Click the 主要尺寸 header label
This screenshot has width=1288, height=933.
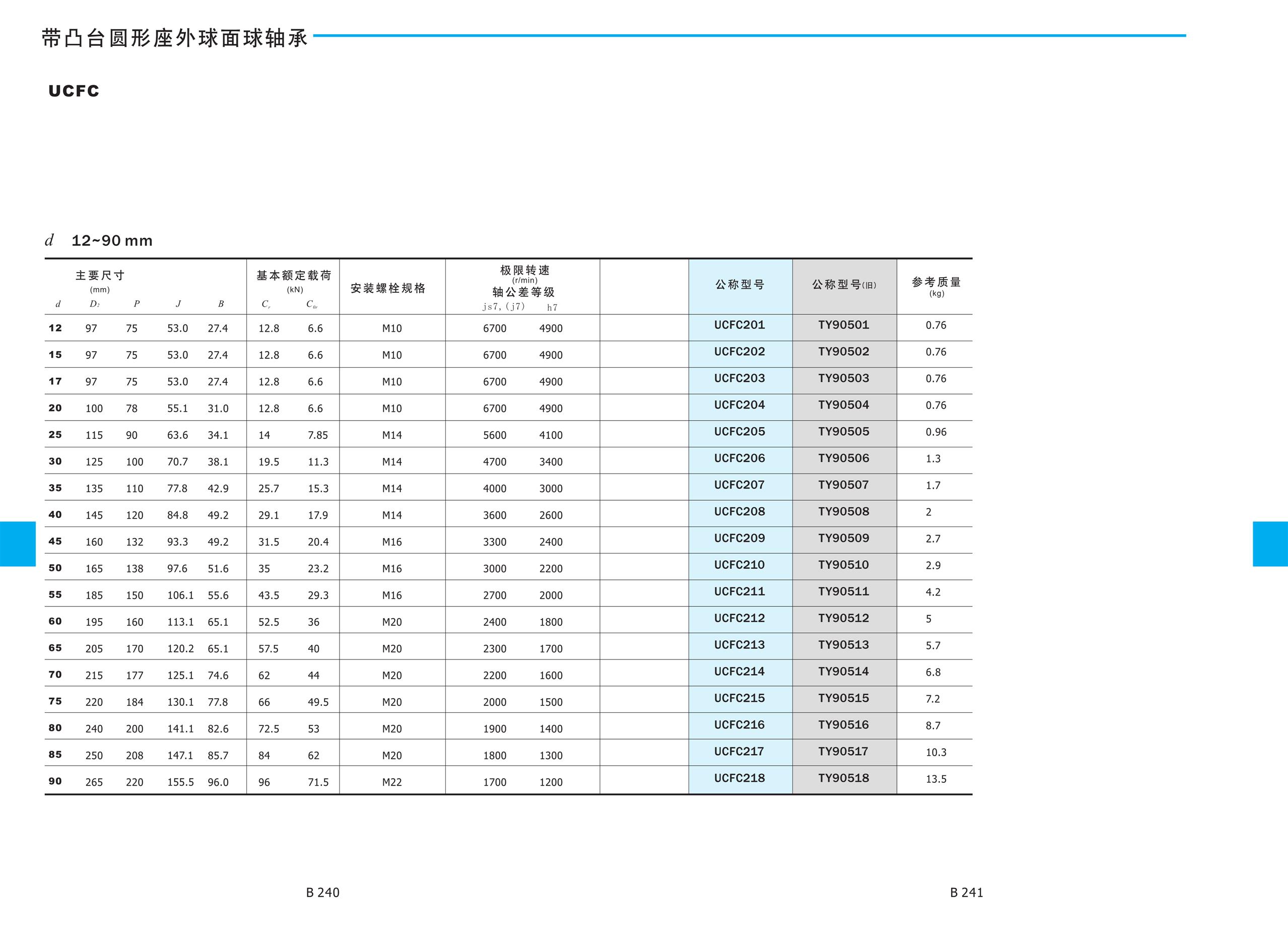click(x=100, y=276)
